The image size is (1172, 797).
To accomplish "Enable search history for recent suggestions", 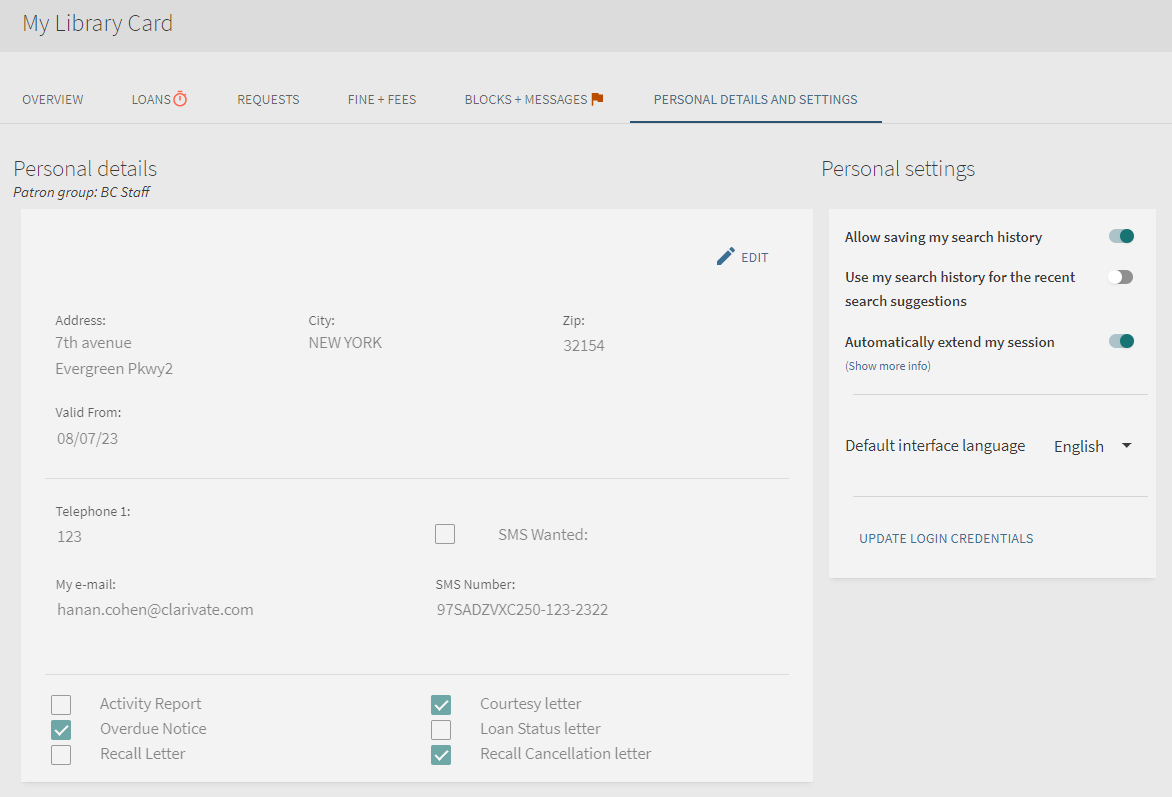I will (x=1120, y=277).
